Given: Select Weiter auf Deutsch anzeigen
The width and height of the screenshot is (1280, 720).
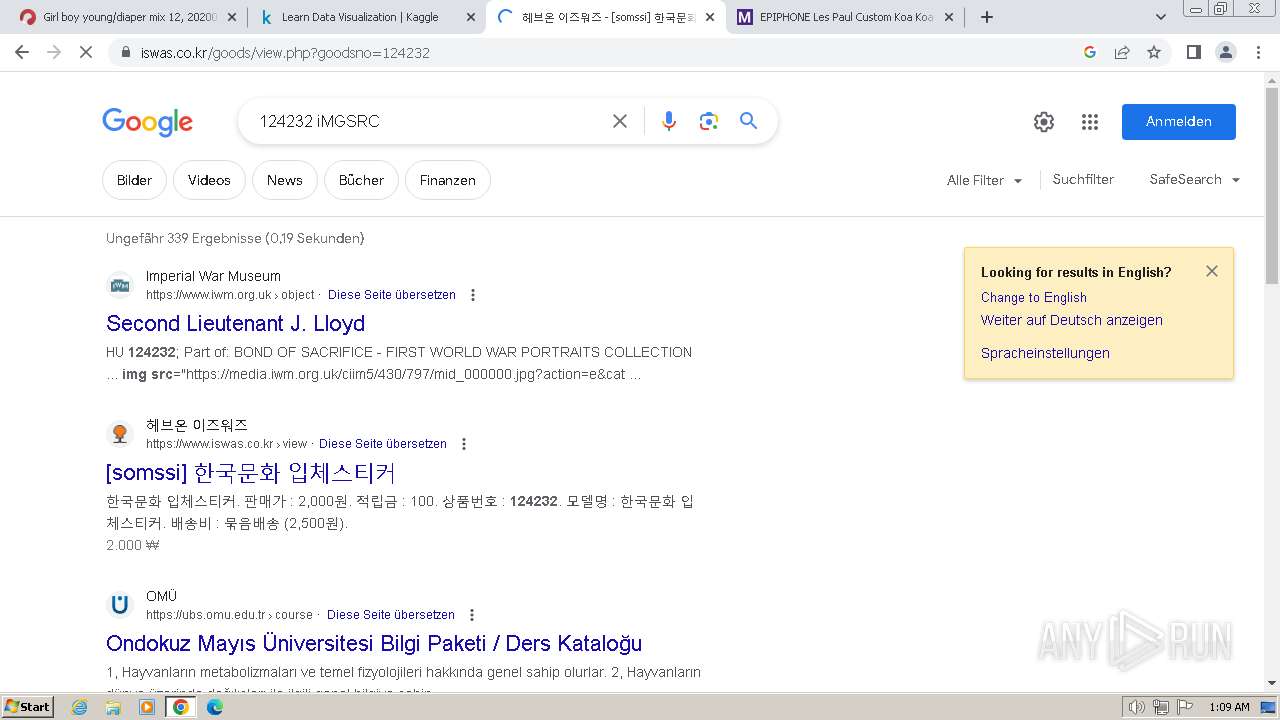Looking at the screenshot, I should [1072, 320].
